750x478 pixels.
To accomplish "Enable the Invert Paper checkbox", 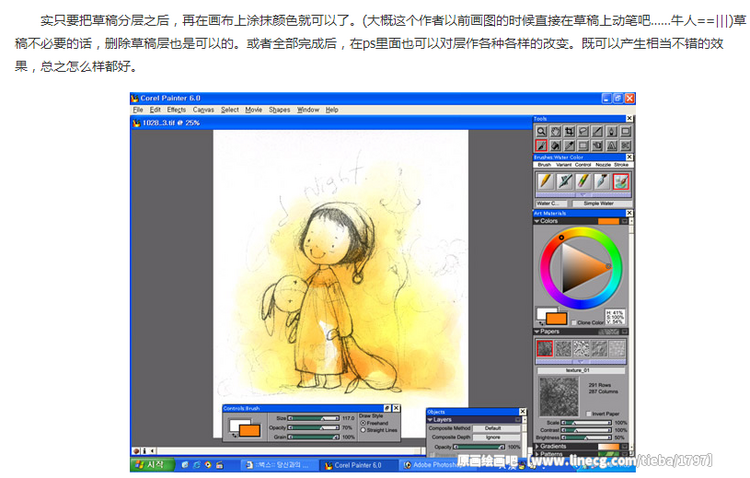I will [589, 413].
